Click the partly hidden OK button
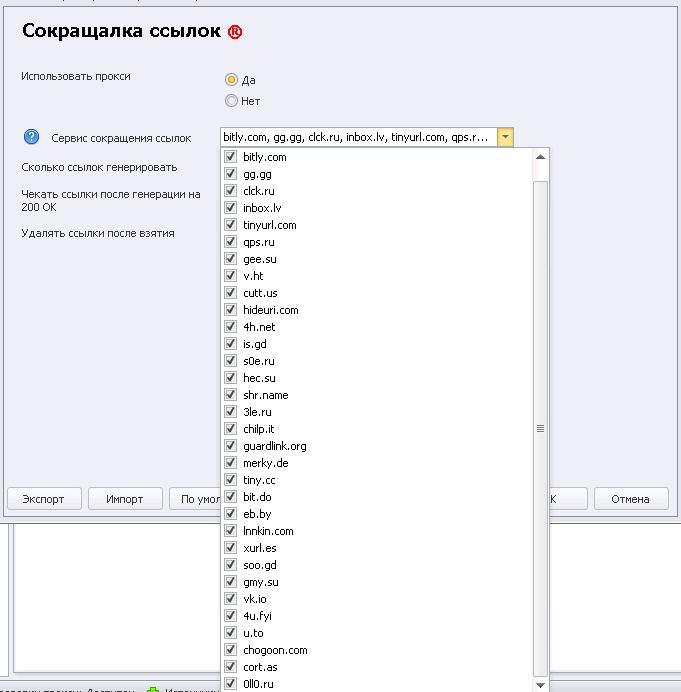The height and width of the screenshot is (692, 681). coord(568,499)
